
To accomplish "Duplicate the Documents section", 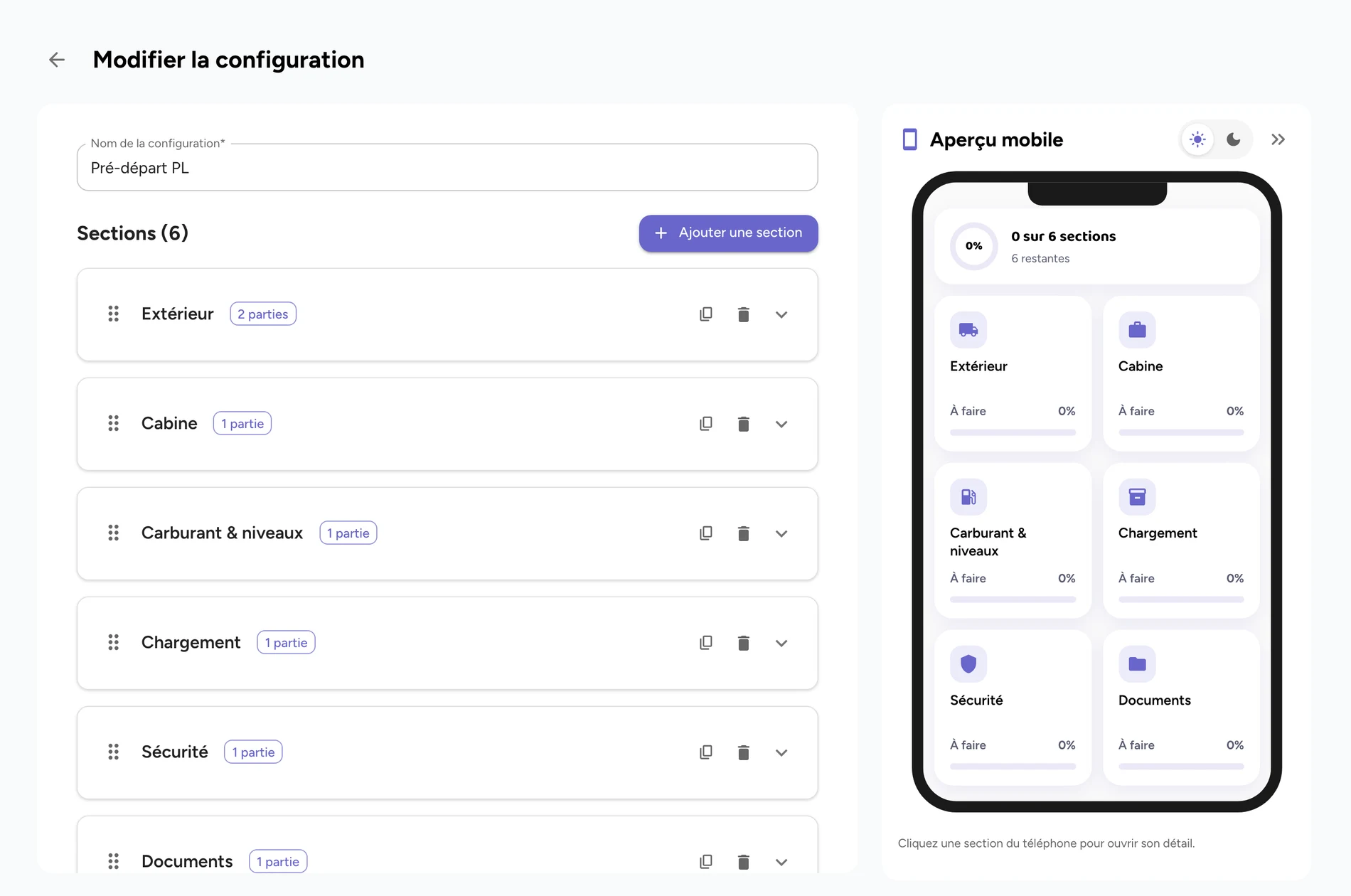I will (706, 862).
